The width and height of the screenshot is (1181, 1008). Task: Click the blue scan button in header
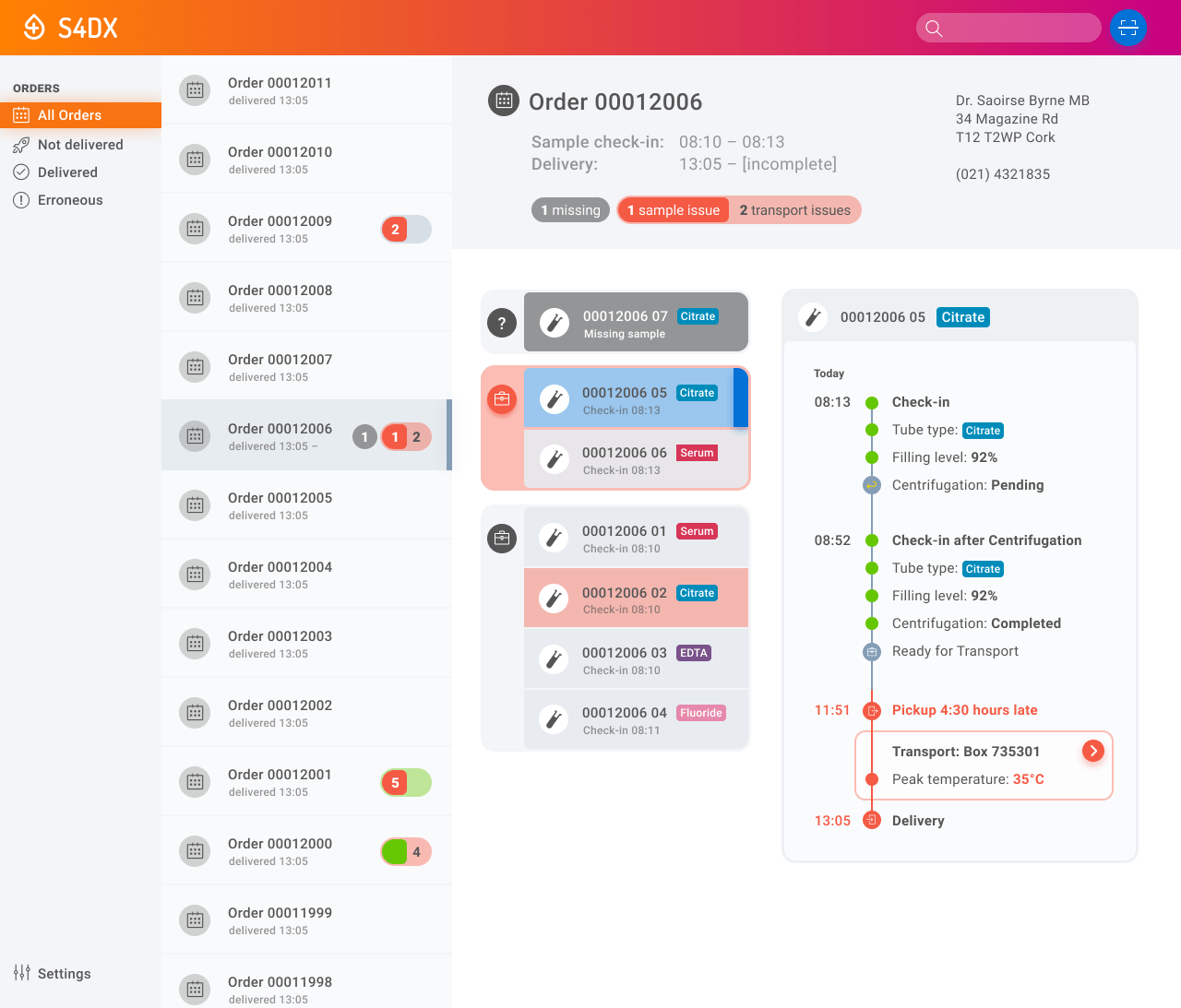(x=1127, y=28)
